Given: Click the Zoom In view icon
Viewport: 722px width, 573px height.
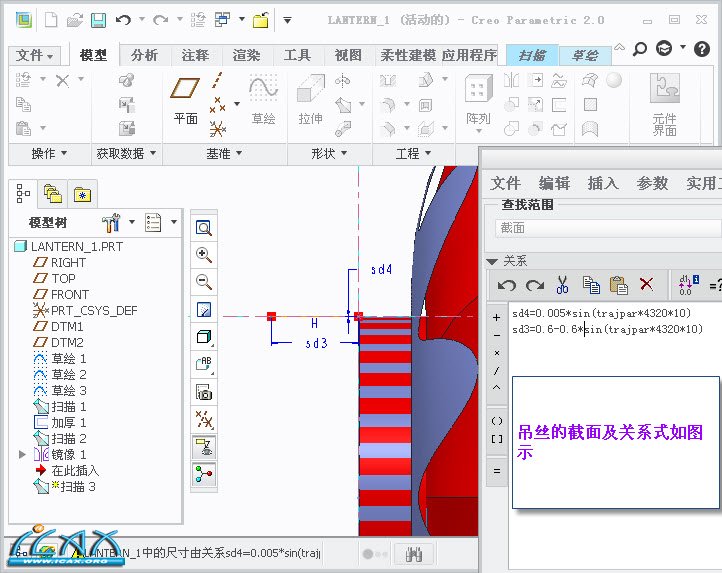Looking at the screenshot, I should pyautogui.click(x=204, y=255).
